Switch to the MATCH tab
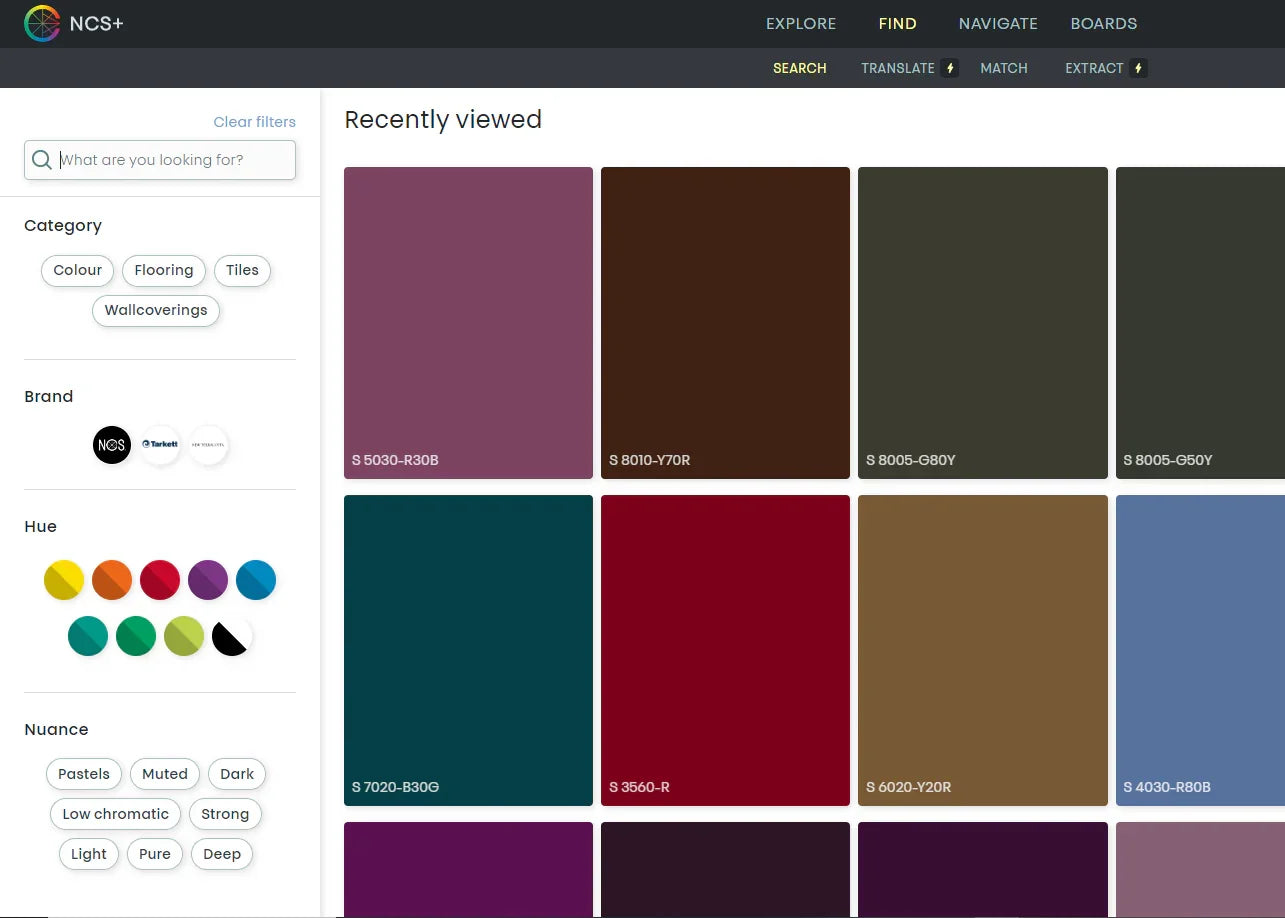 click(x=1003, y=68)
